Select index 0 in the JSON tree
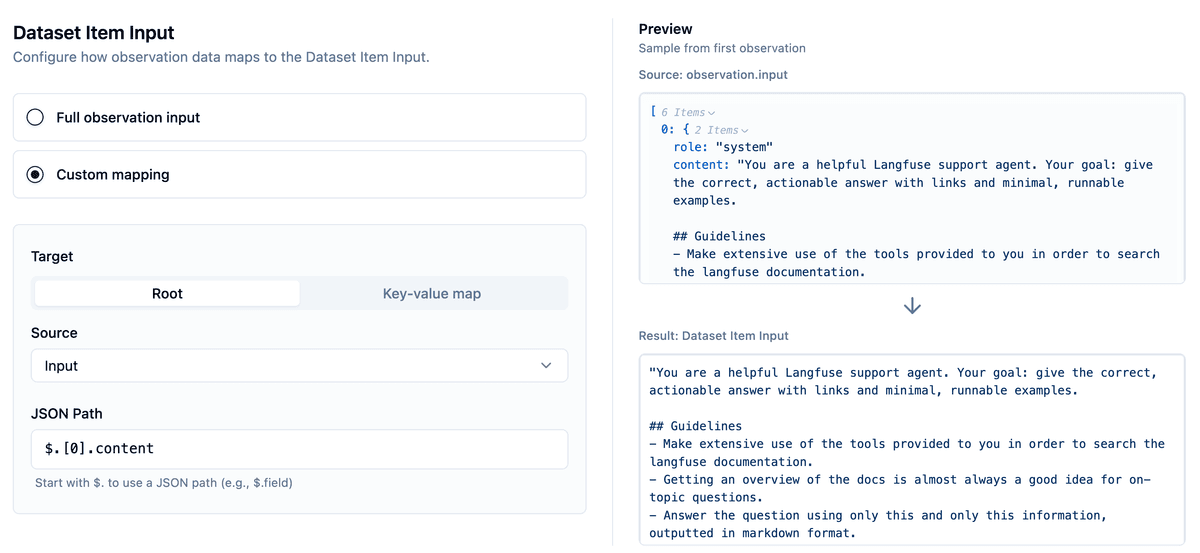The height and width of the screenshot is (553, 1200). click(x=666, y=130)
